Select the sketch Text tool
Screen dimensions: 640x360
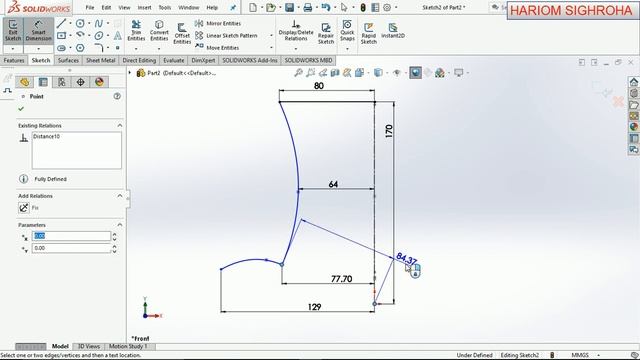[x=118, y=36]
